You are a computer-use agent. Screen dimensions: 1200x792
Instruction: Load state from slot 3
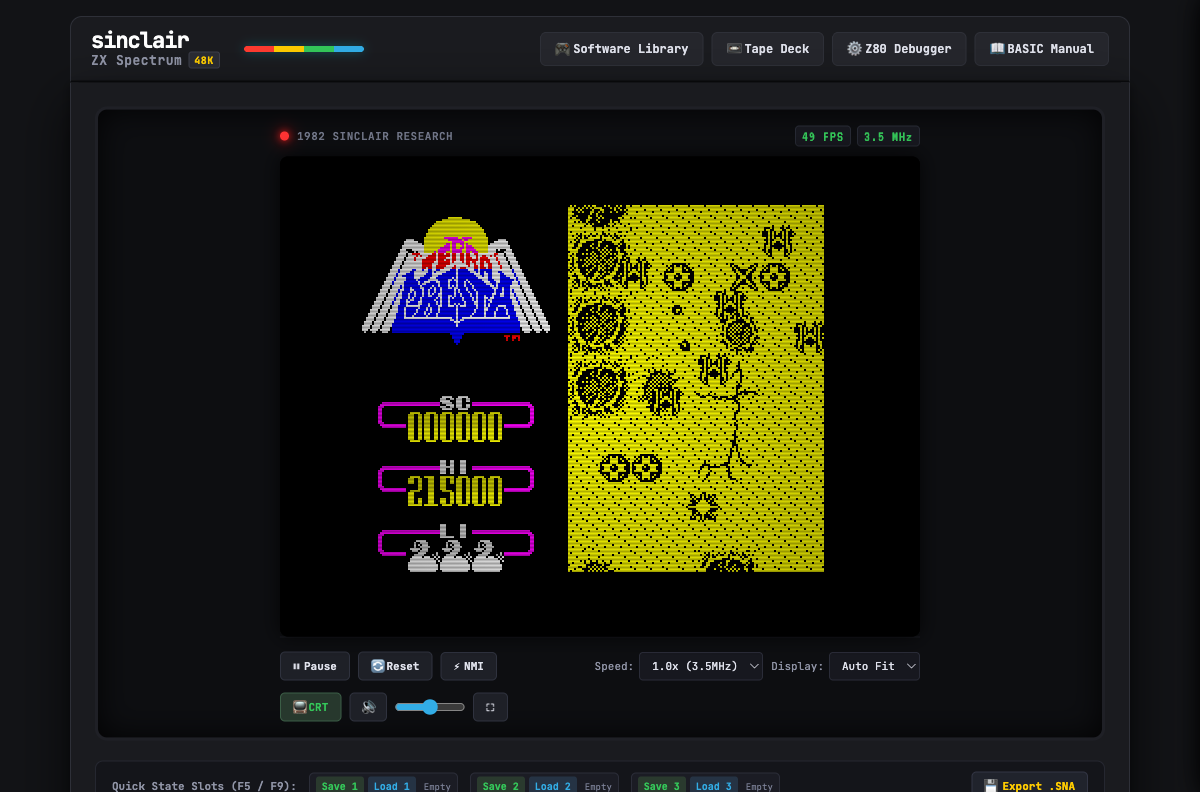pyautogui.click(x=714, y=786)
